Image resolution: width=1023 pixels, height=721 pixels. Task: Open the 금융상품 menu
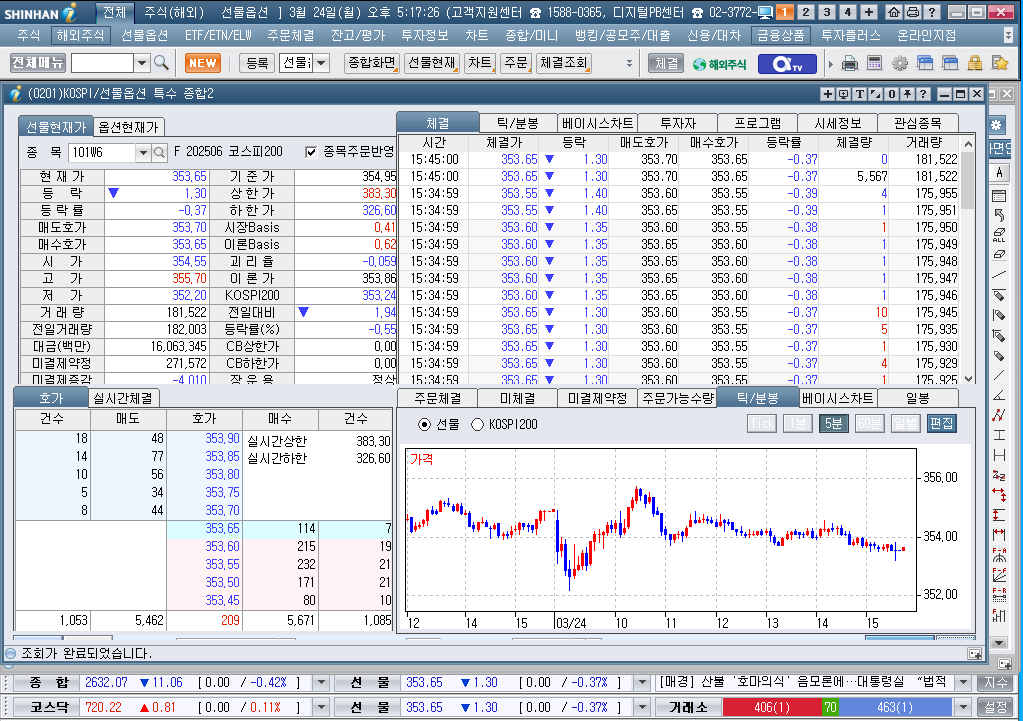(780, 35)
